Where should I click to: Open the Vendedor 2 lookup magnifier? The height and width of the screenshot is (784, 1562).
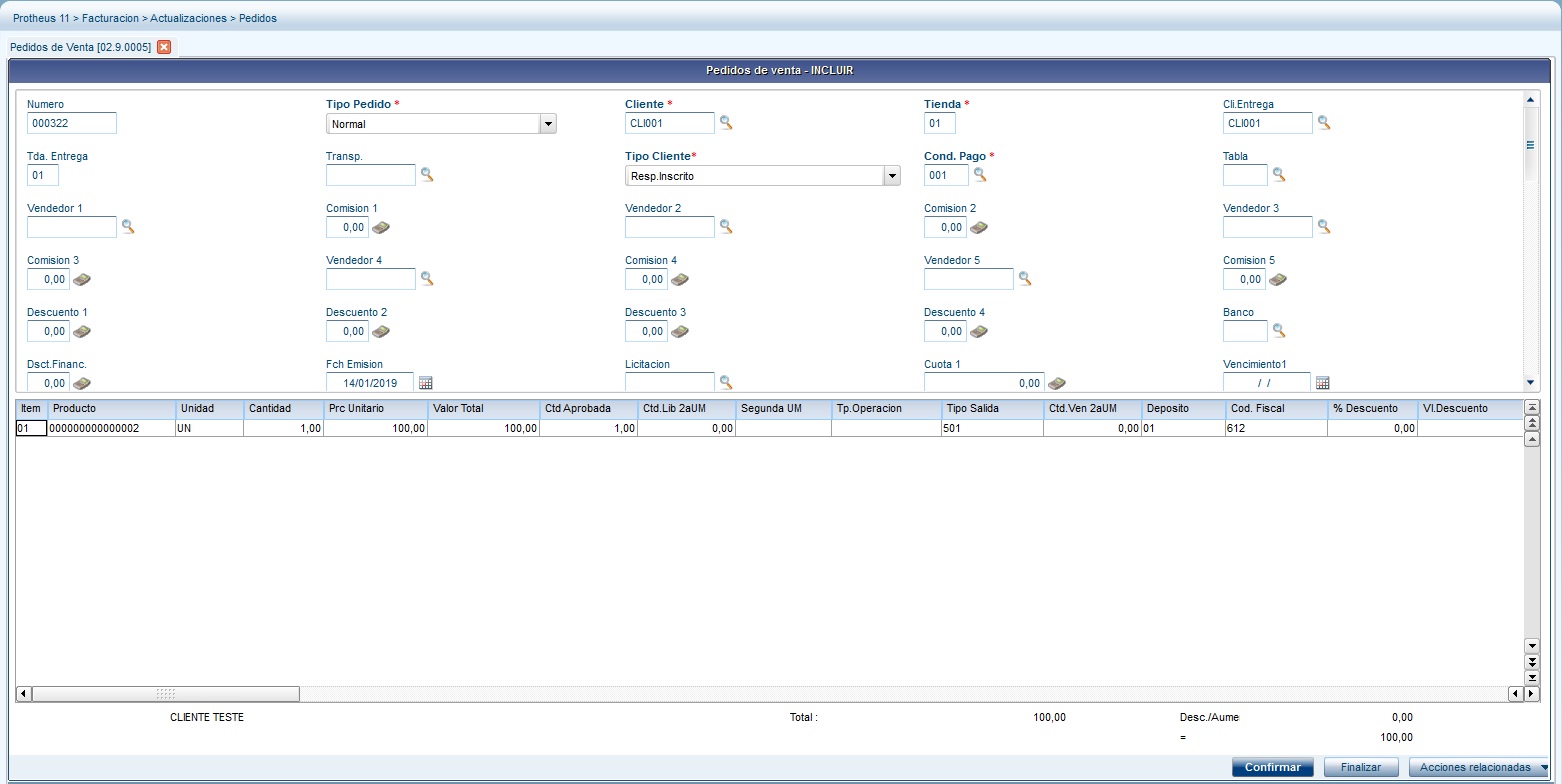click(x=726, y=227)
